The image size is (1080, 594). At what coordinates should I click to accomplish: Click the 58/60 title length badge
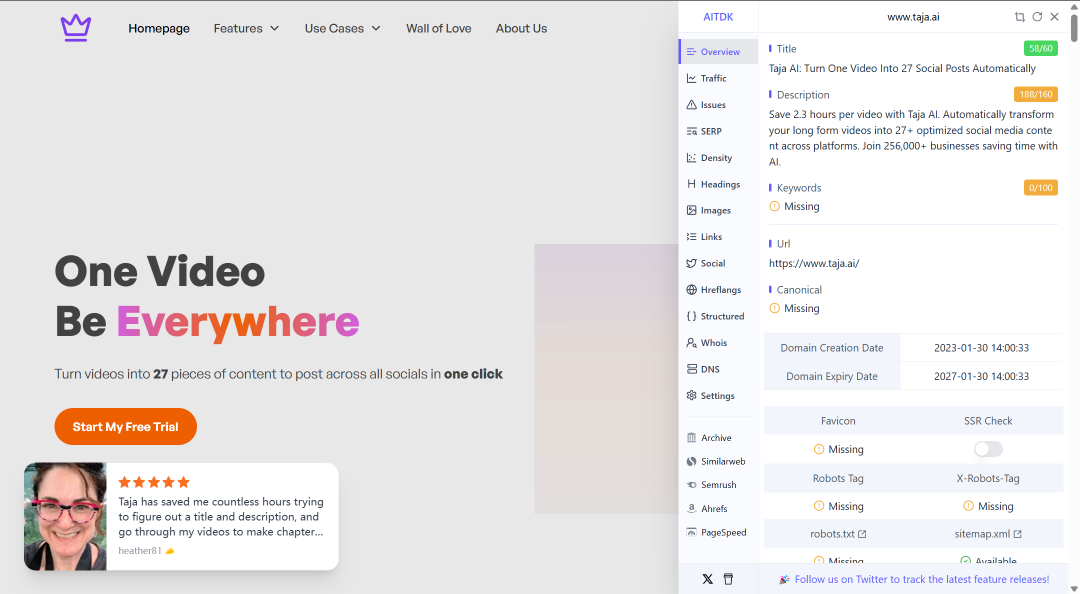pyautogui.click(x=1041, y=49)
